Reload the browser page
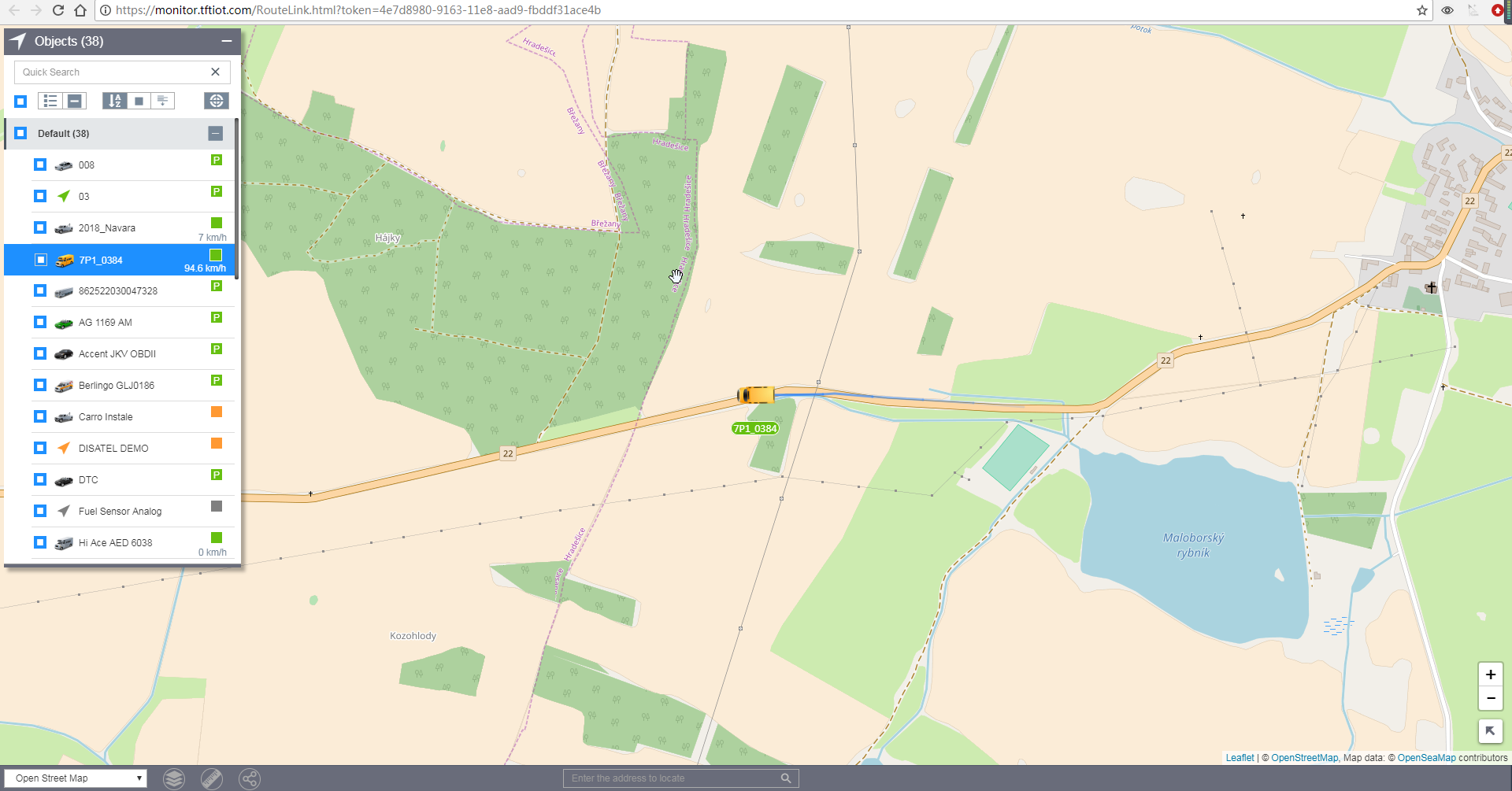This screenshot has width=1512, height=791. coord(57,10)
